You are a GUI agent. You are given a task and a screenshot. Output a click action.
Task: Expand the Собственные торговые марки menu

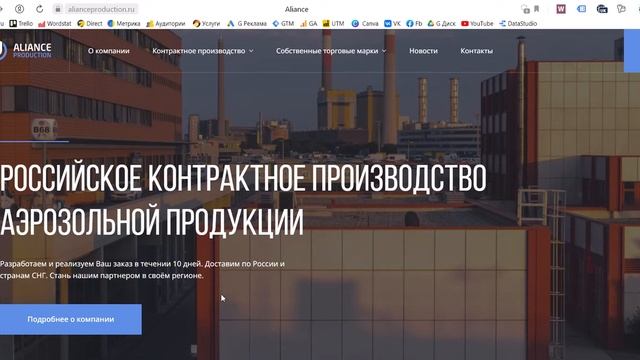pyautogui.click(x=331, y=51)
